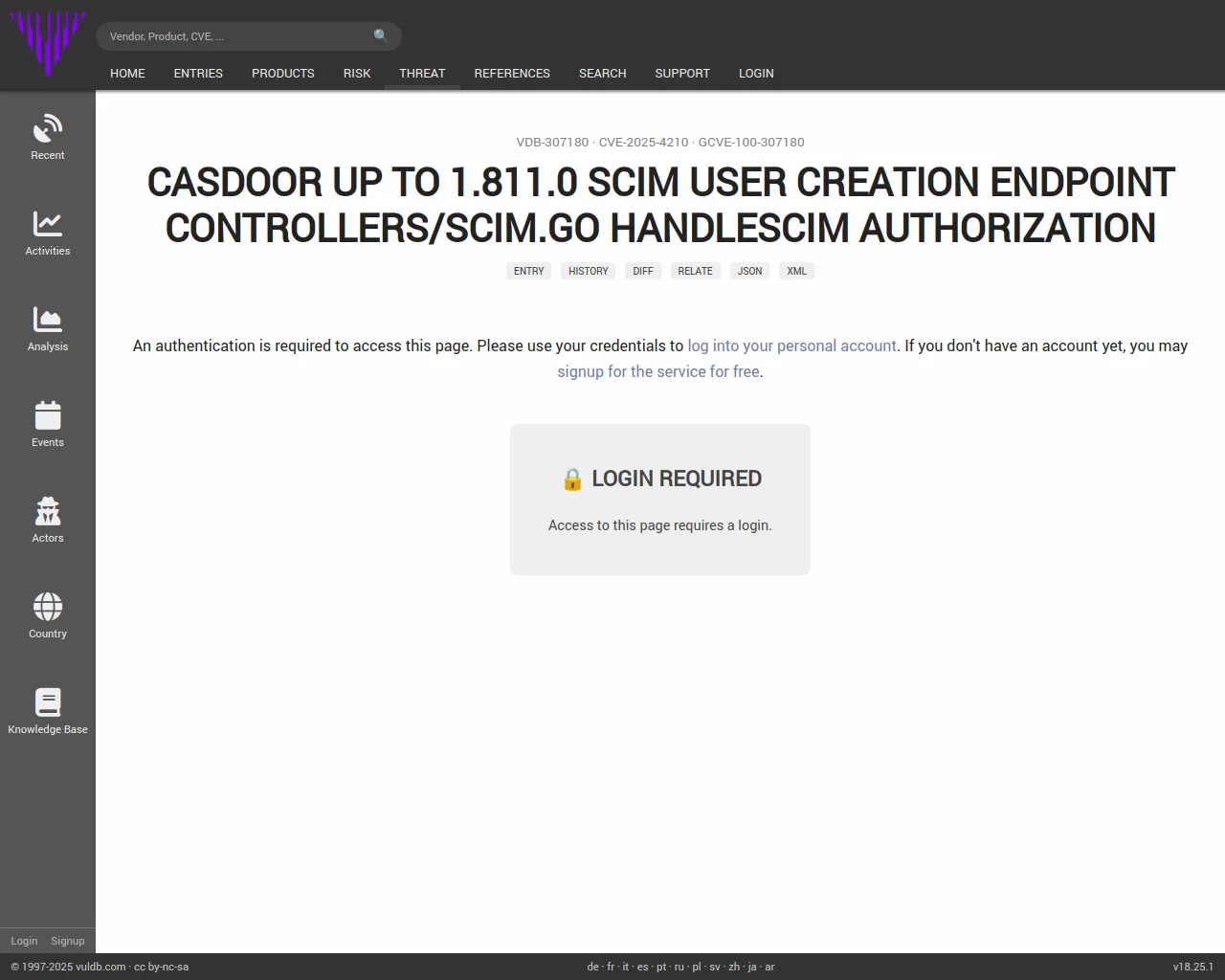Click the Casdoor vulnerability title heading
This screenshot has height=980, width=1225.
[x=660, y=205]
